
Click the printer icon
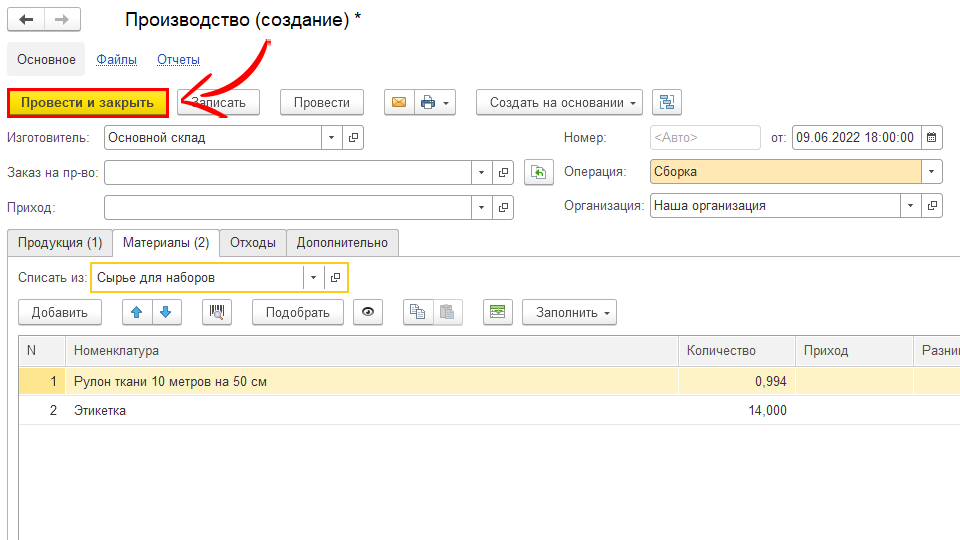(x=428, y=102)
